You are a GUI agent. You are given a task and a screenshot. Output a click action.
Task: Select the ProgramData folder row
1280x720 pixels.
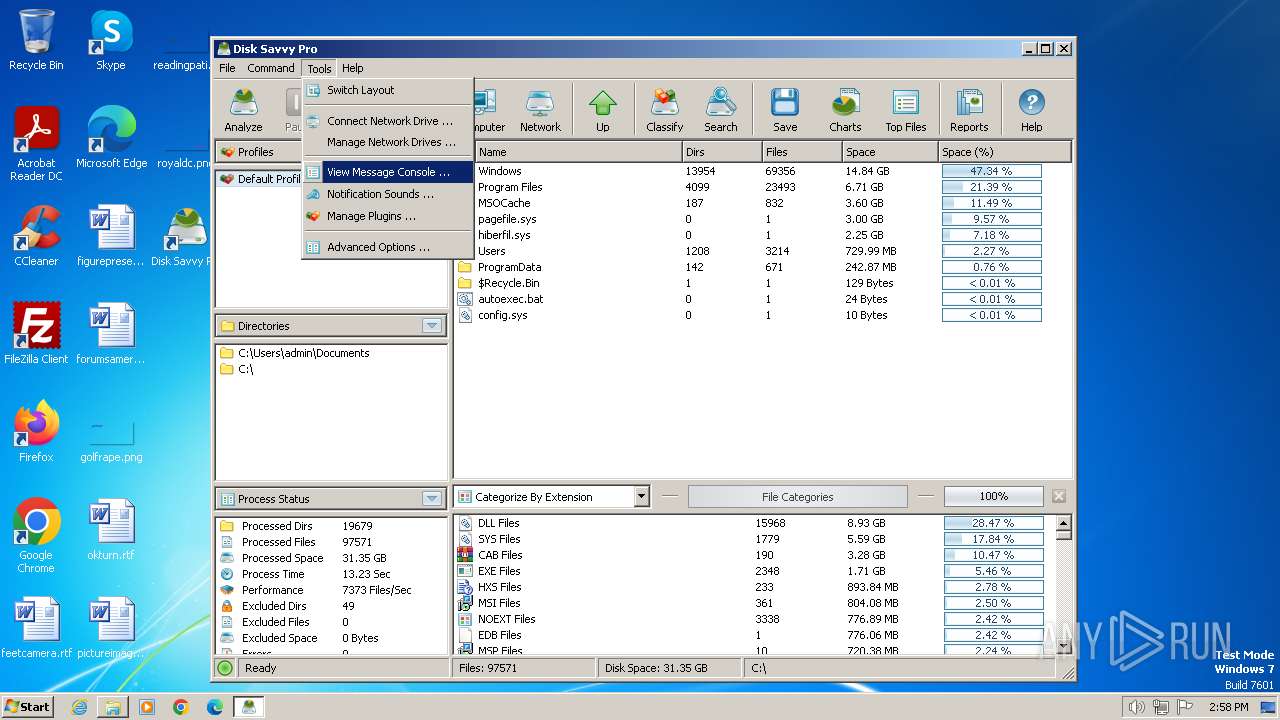(x=762, y=267)
